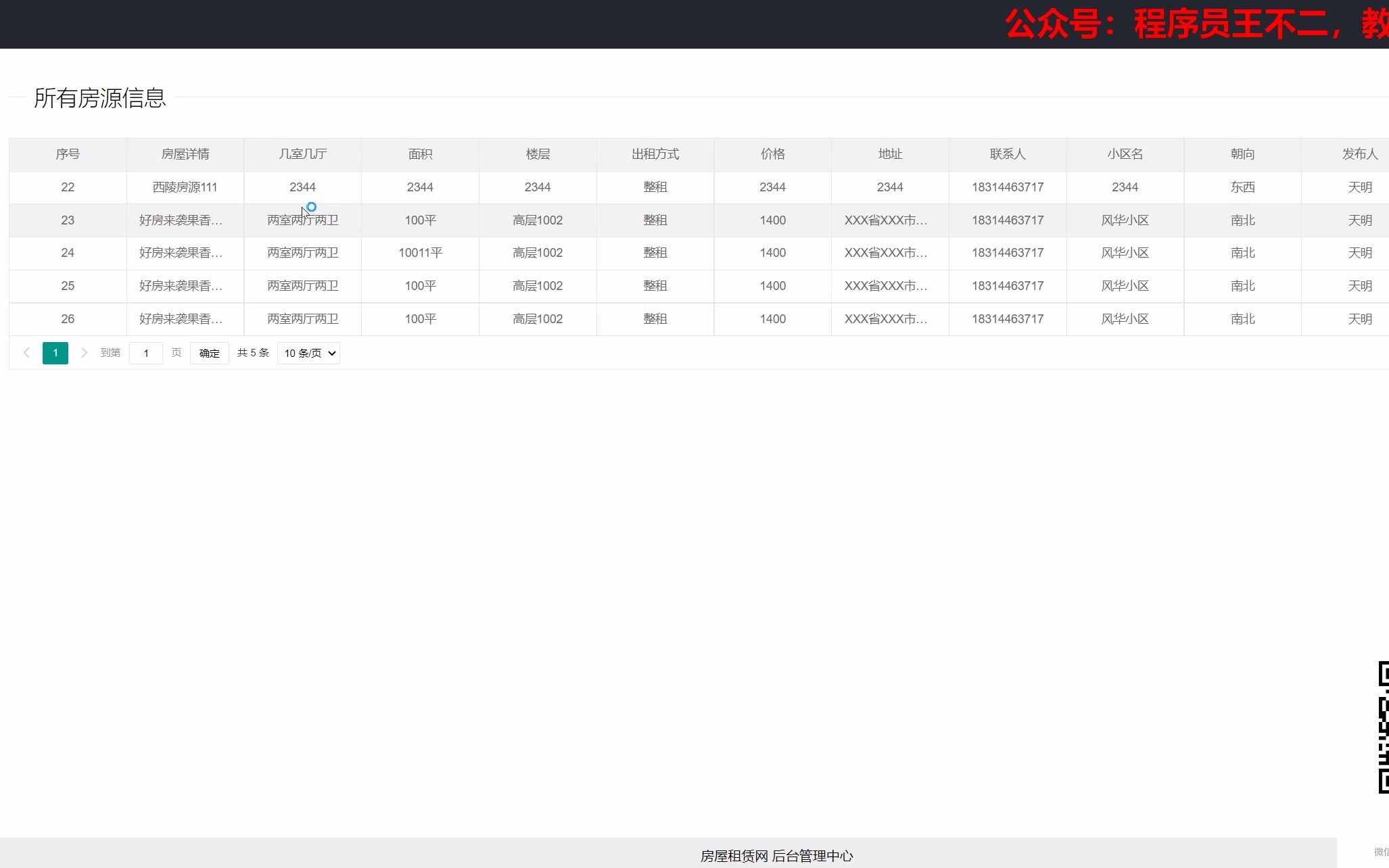Click the 序号 column header
Screen dimensions: 1389x868
[x=68, y=154]
